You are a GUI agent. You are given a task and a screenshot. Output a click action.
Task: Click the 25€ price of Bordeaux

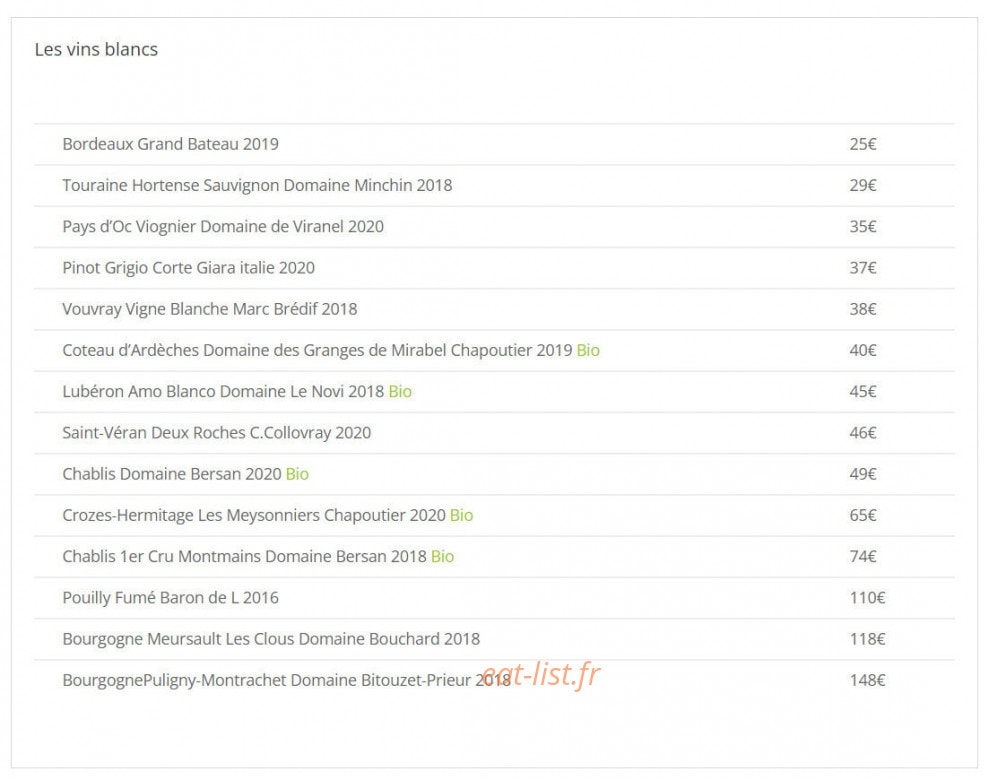point(863,144)
